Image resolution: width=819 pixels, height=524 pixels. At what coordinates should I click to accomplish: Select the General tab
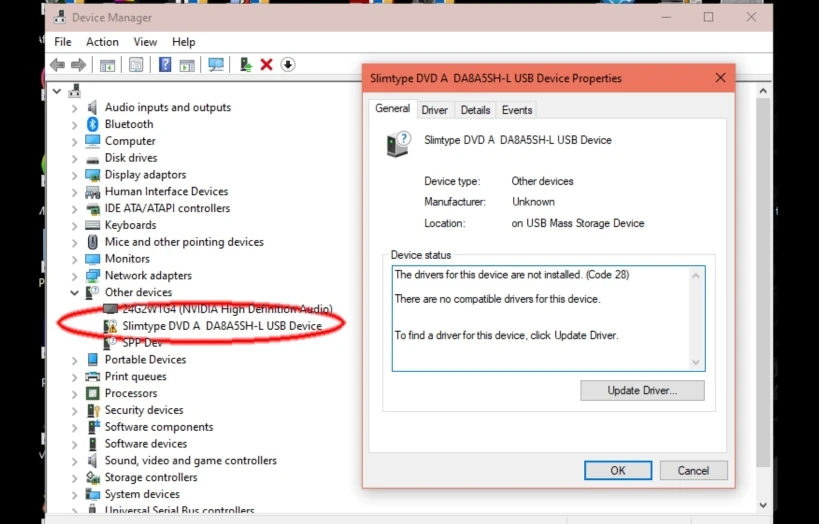pos(392,109)
